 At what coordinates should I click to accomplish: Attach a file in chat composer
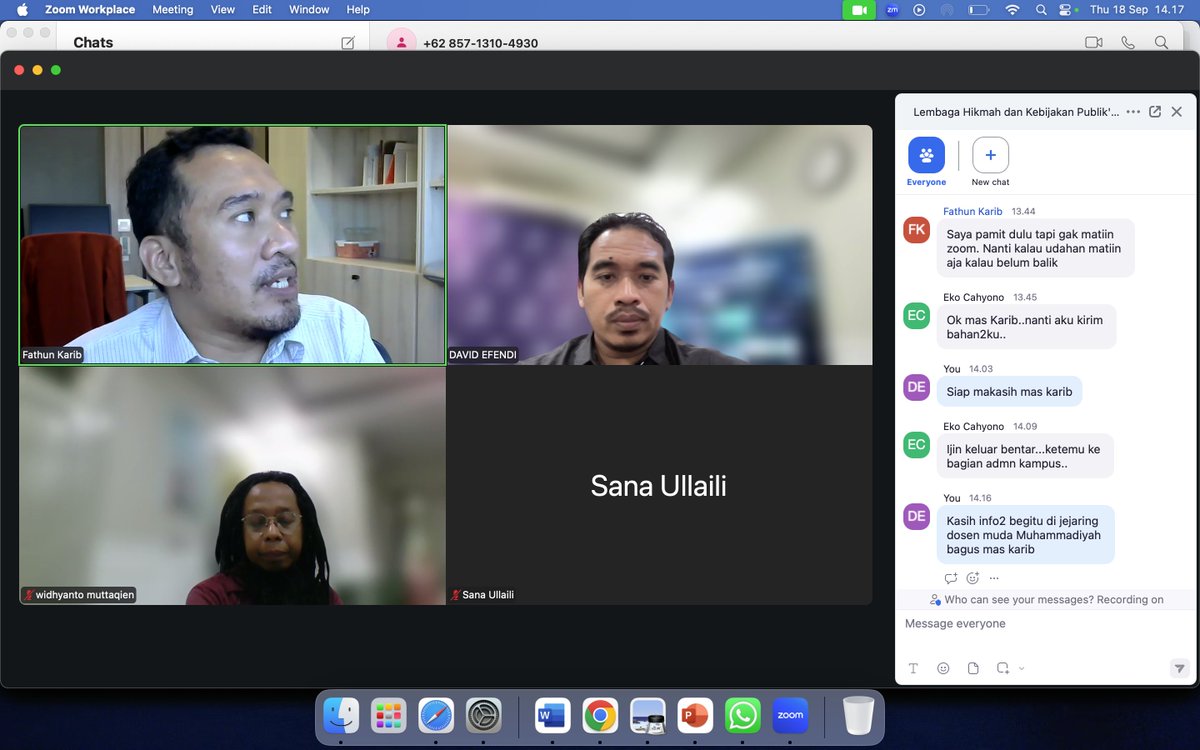[973, 668]
